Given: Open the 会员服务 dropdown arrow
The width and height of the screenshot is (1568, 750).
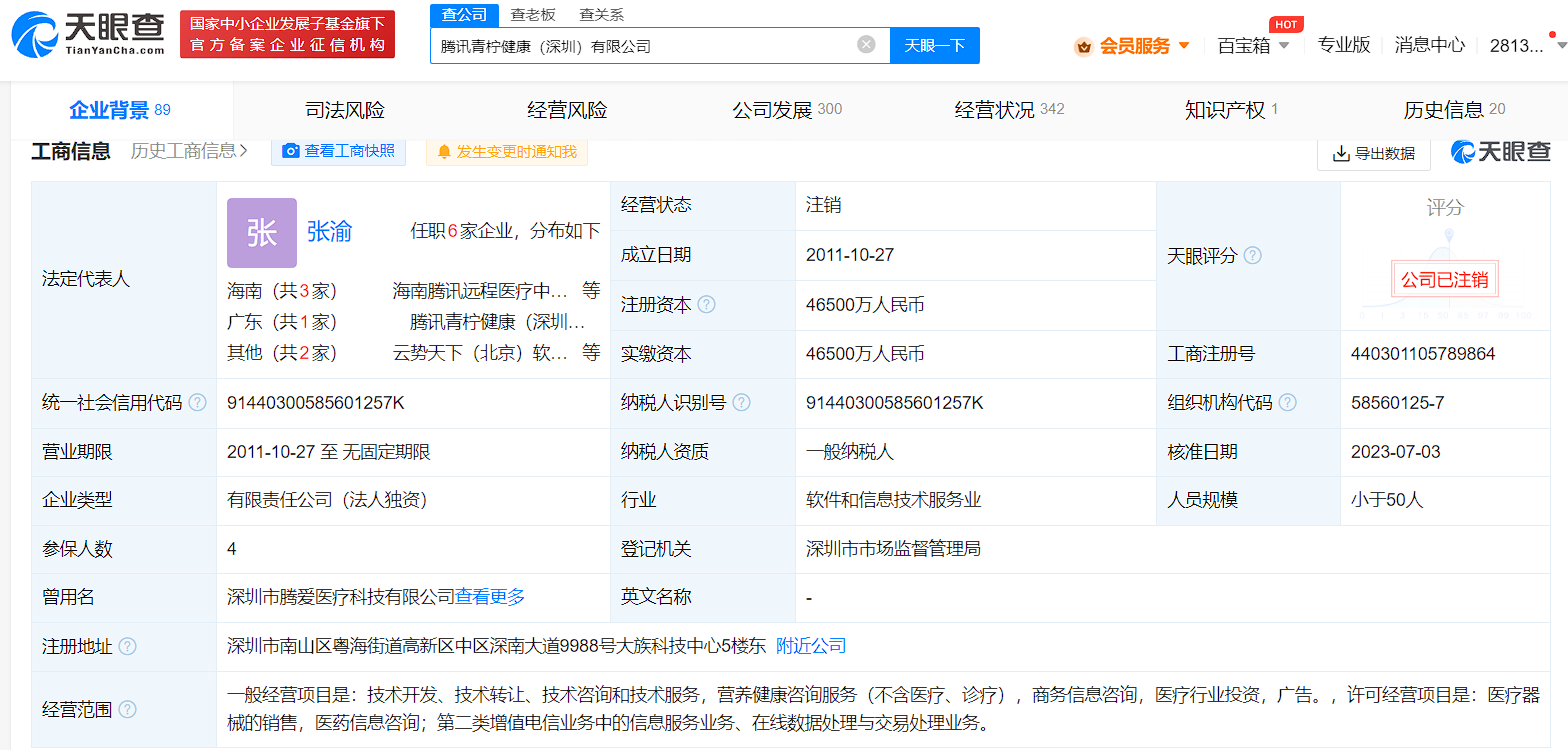Looking at the screenshot, I should point(1184,45).
